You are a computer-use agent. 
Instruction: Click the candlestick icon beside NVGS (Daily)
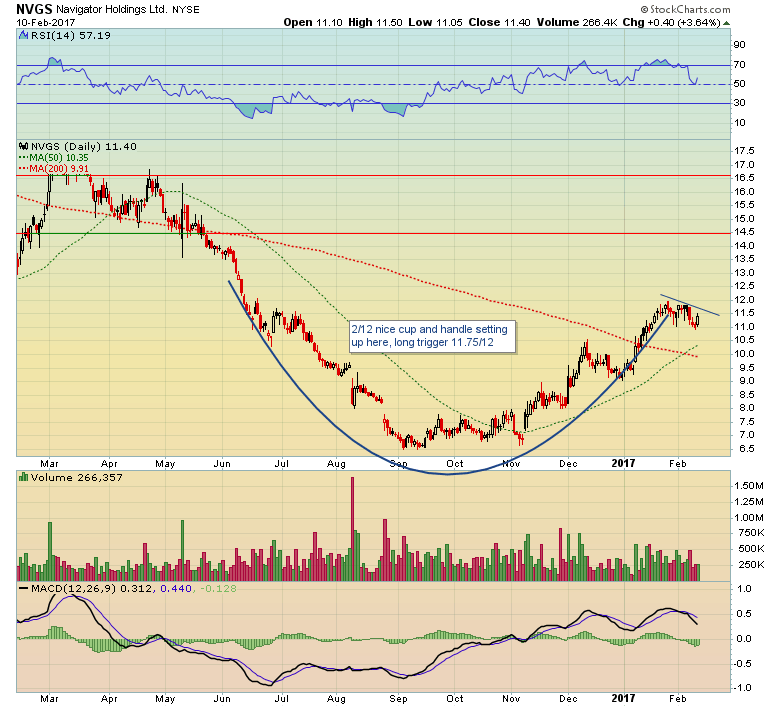coord(23,146)
